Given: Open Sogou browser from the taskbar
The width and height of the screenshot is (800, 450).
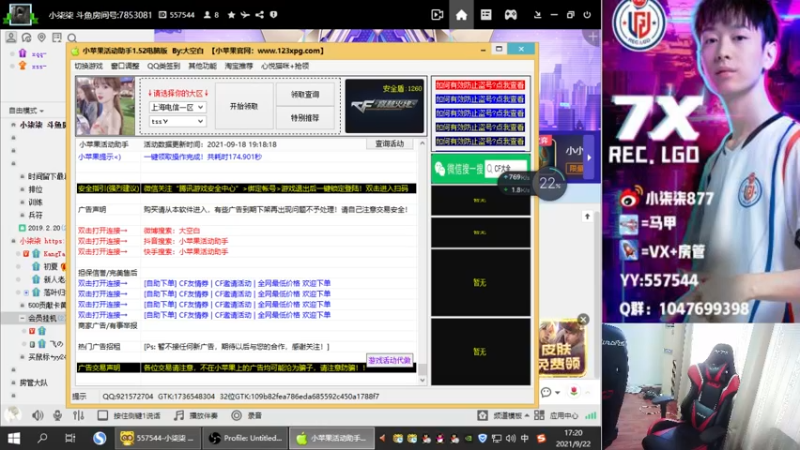Looking at the screenshot, I should point(99,438).
